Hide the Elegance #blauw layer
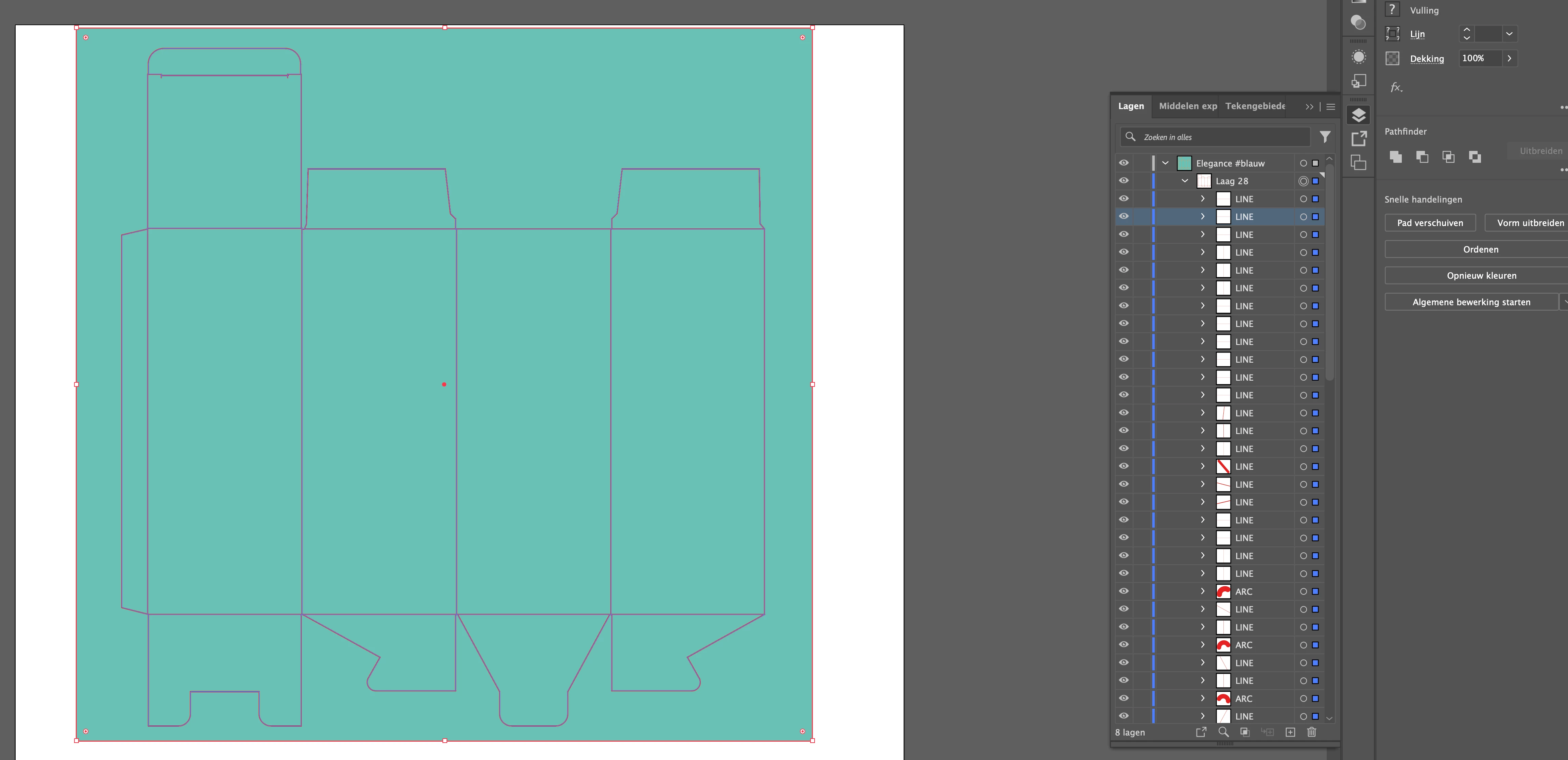The image size is (1568, 760). [1123, 162]
